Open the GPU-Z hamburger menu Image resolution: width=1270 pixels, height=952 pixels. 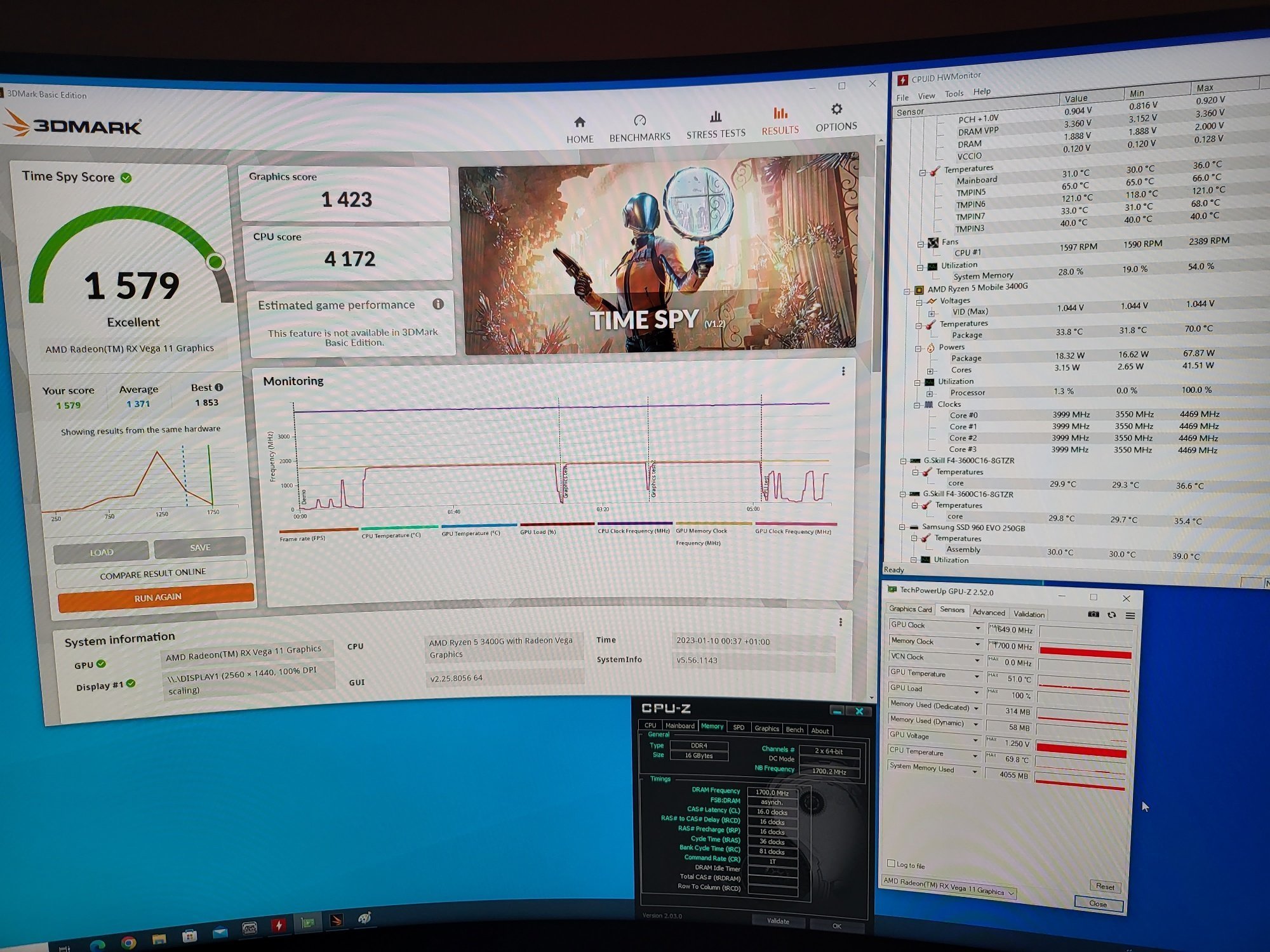(1130, 616)
